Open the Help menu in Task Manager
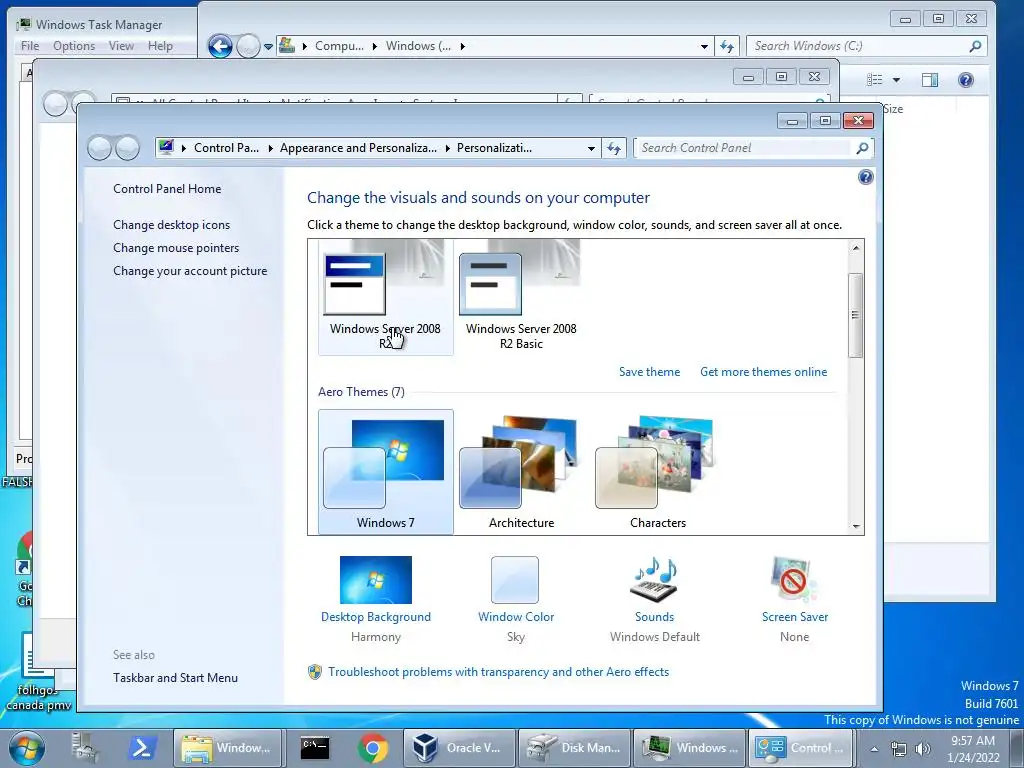Screen dimensions: 1024x768 click(x=160, y=46)
